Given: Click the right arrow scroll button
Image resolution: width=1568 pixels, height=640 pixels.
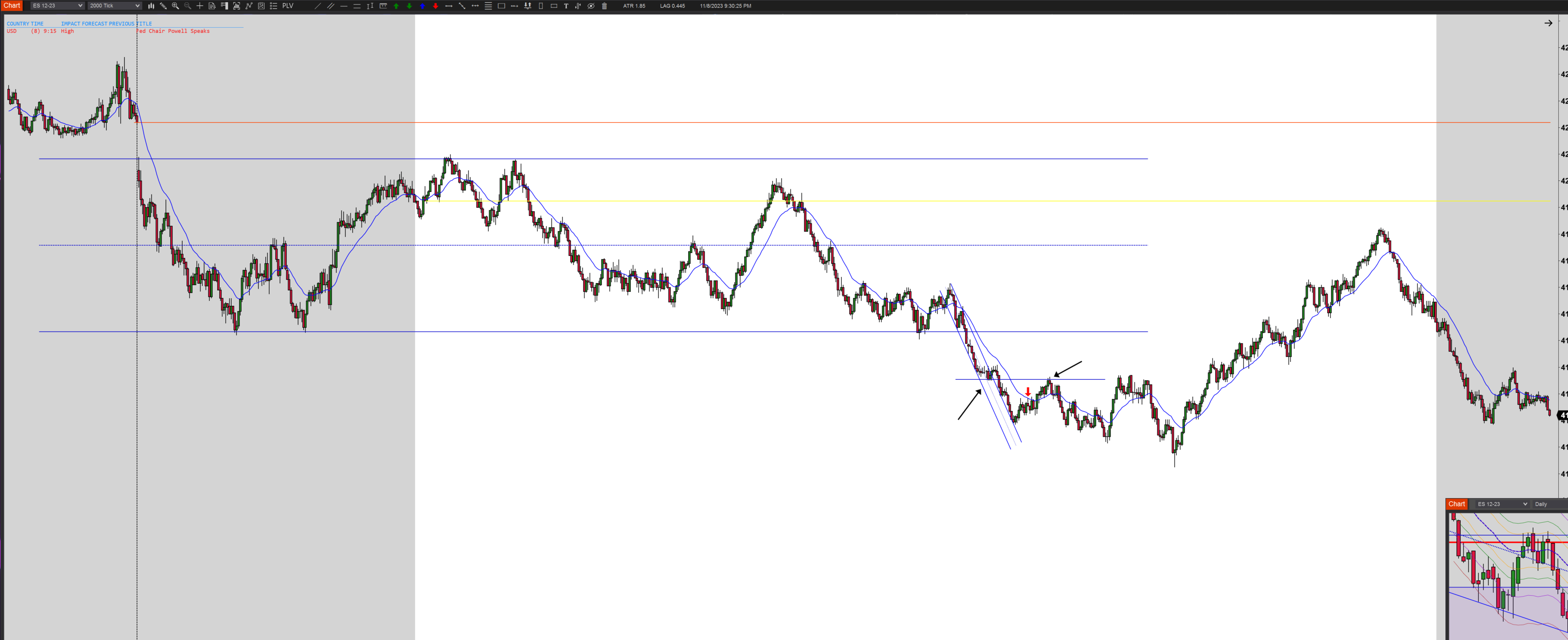Looking at the screenshot, I should 1548,23.
